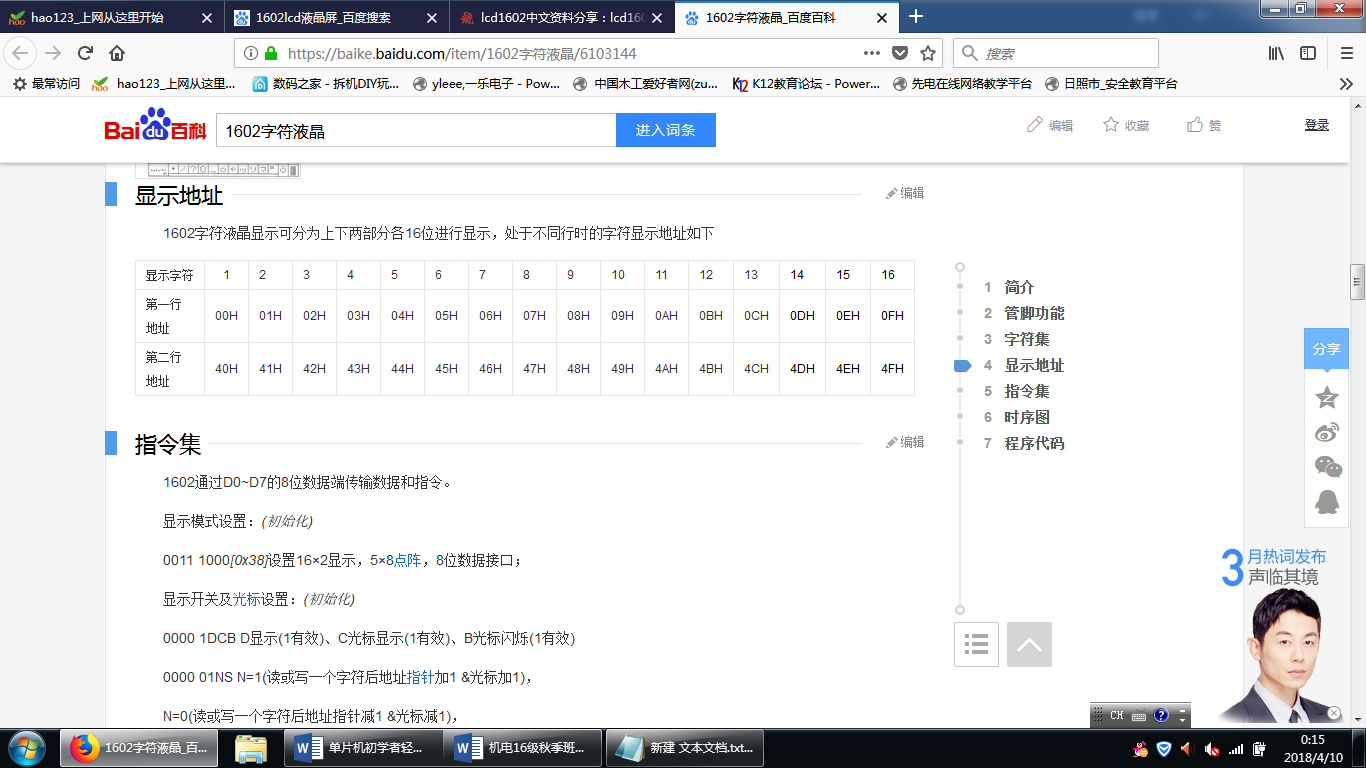Click the 登录 link

(1317, 125)
